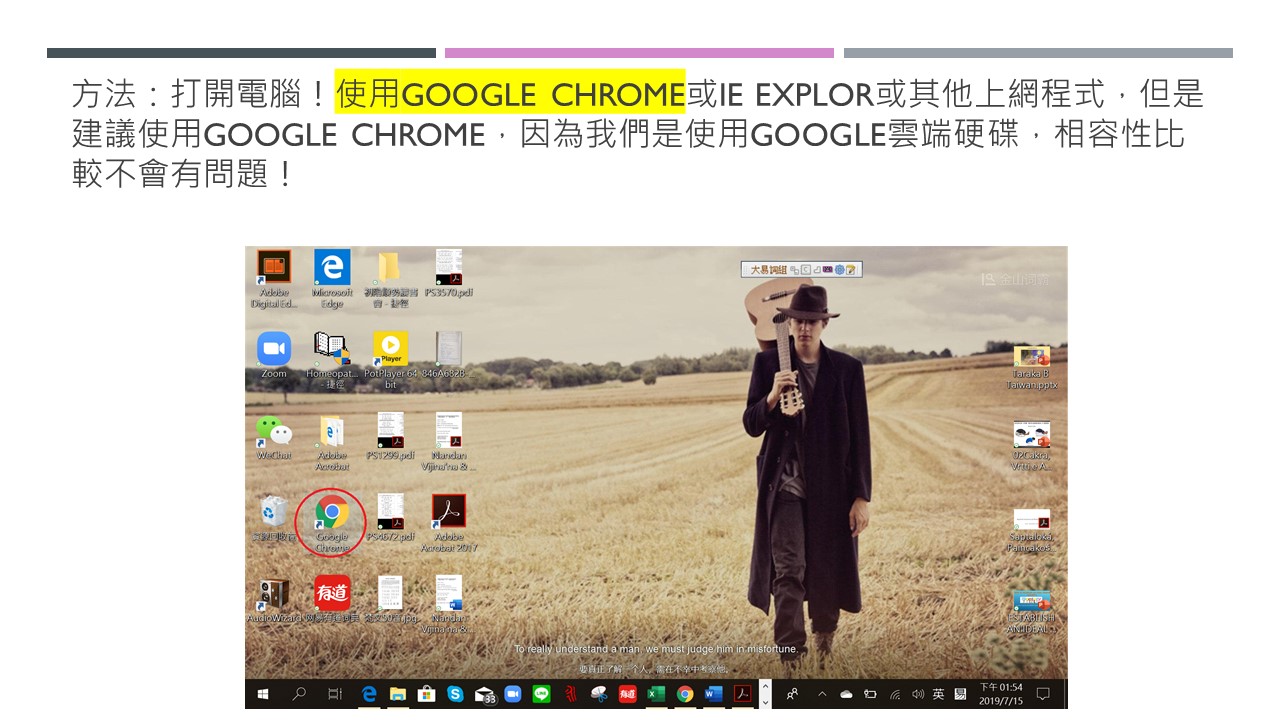Open the Zoom desktop shortcut
Viewport: 1280px width, 720px height.
pos(274,355)
